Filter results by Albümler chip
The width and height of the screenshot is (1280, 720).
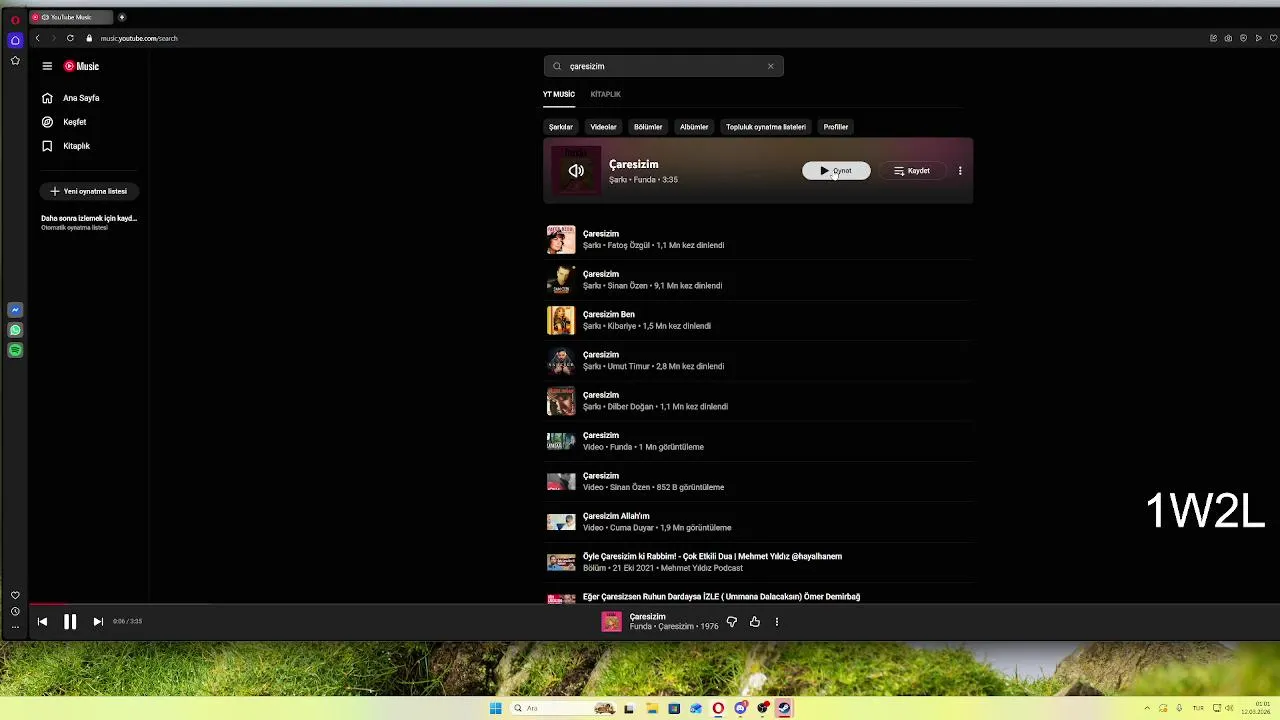tap(694, 127)
